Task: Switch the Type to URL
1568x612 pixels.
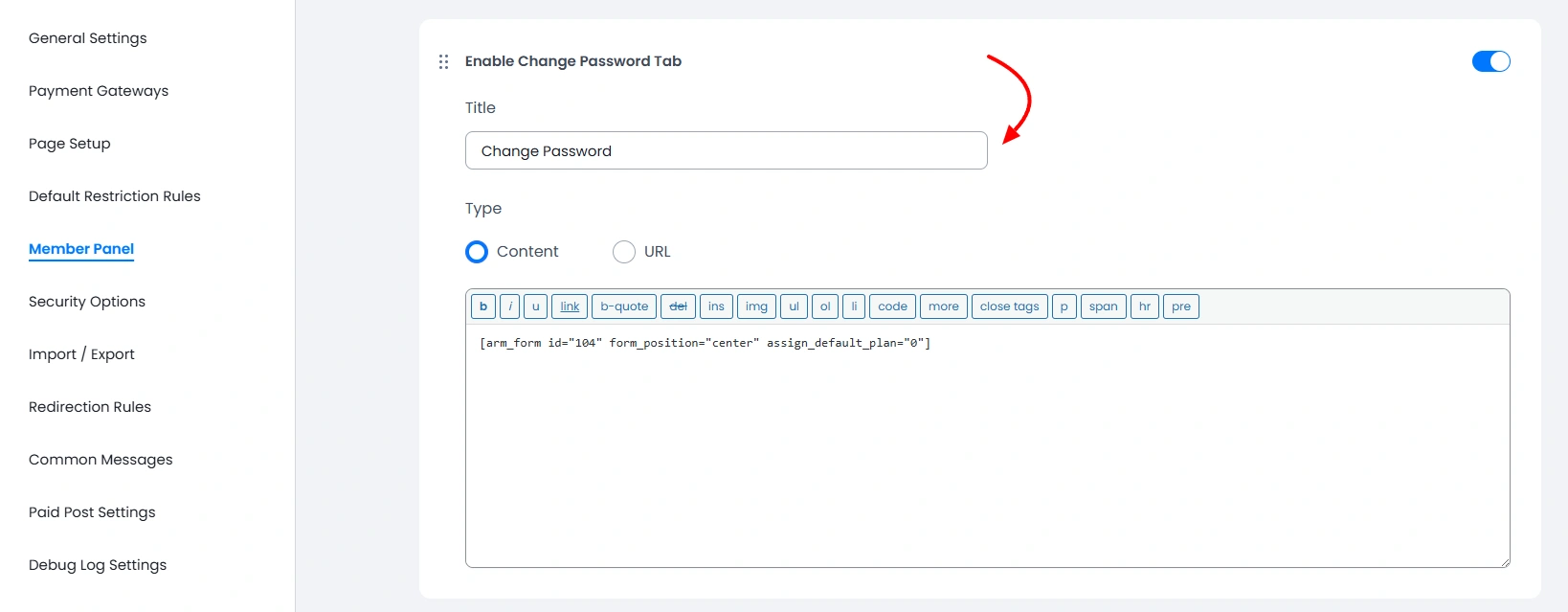Action: pos(624,251)
